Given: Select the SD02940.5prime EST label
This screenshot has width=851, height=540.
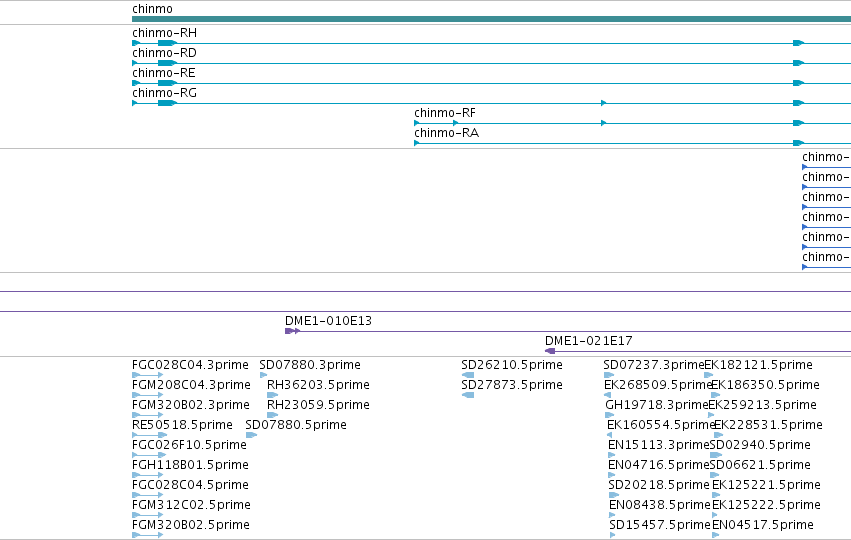Looking at the screenshot, I should coord(760,445).
